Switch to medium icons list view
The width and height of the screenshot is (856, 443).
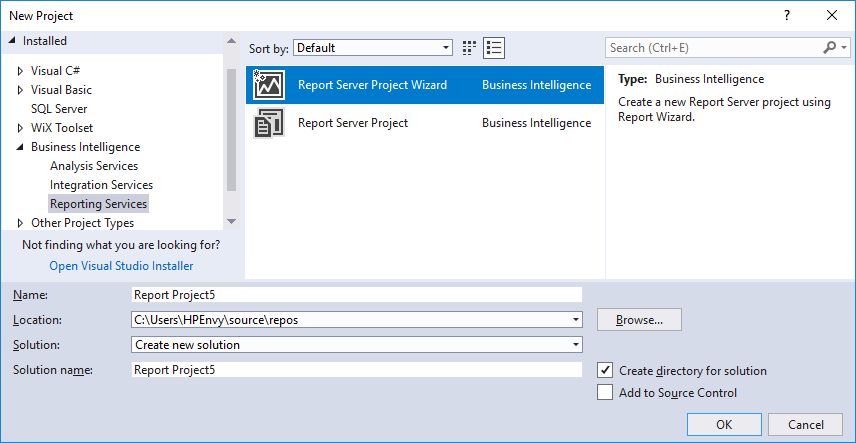493,48
